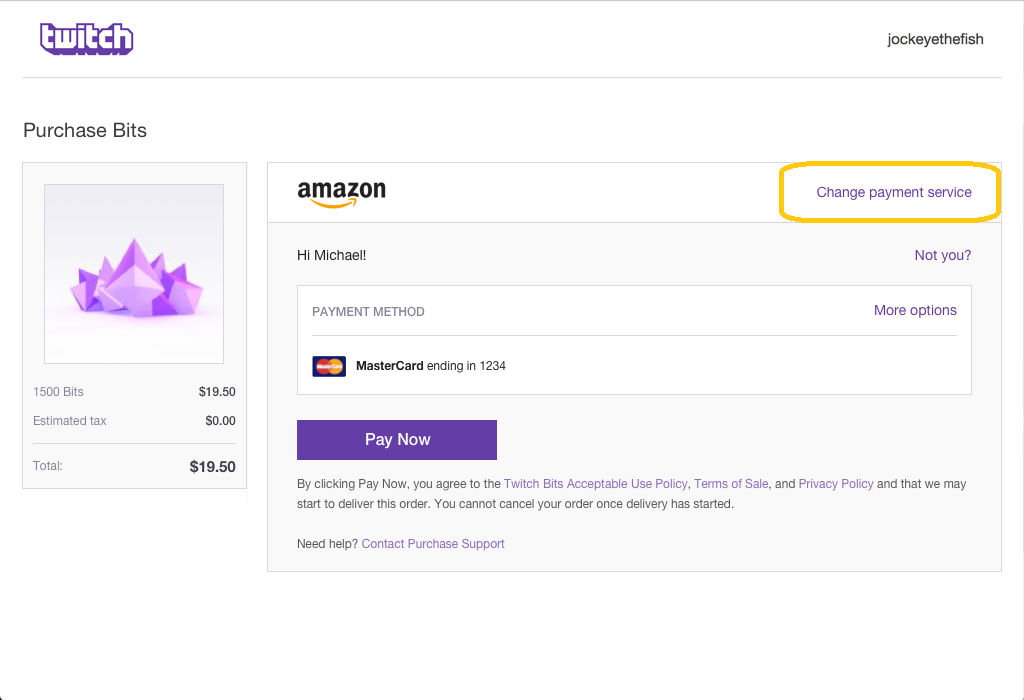Open Twitch Bits Acceptable Use Policy
This screenshot has width=1024, height=700.
595,484
